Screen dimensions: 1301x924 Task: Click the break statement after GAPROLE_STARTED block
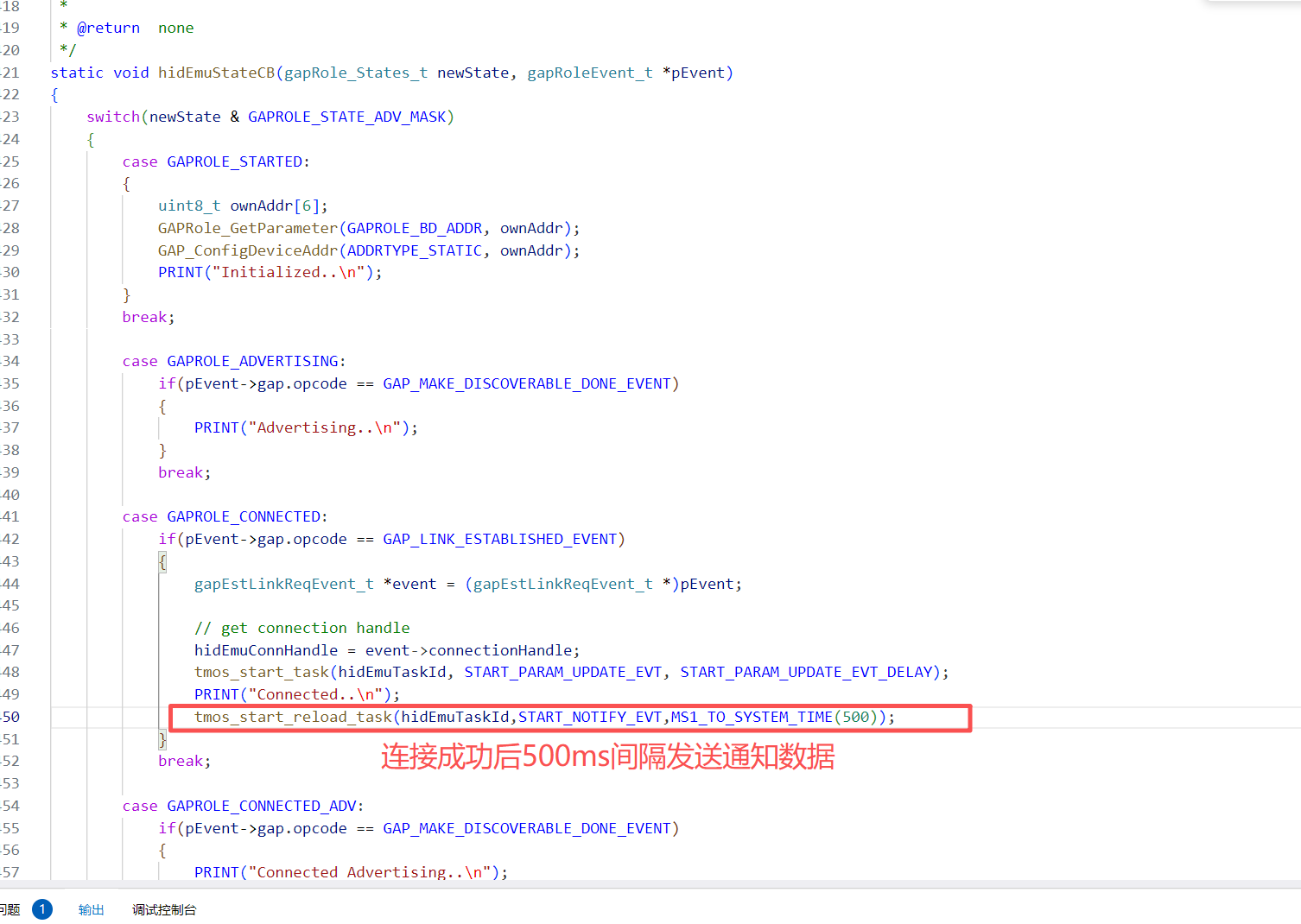(x=149, y=317)
